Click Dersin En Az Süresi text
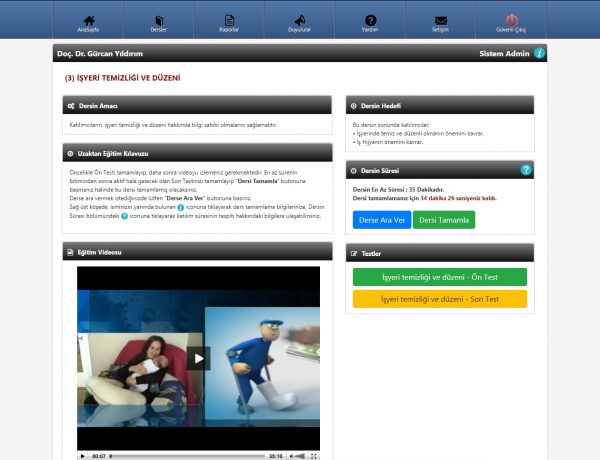This screenshot has height=460, width=600. 398,189
